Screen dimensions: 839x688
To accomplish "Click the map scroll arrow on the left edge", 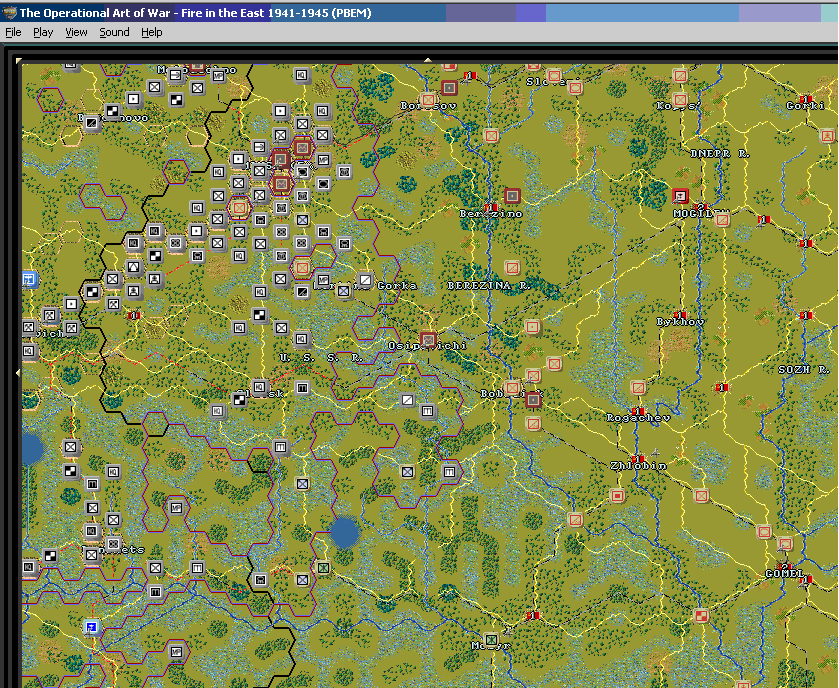I will 18,372.
